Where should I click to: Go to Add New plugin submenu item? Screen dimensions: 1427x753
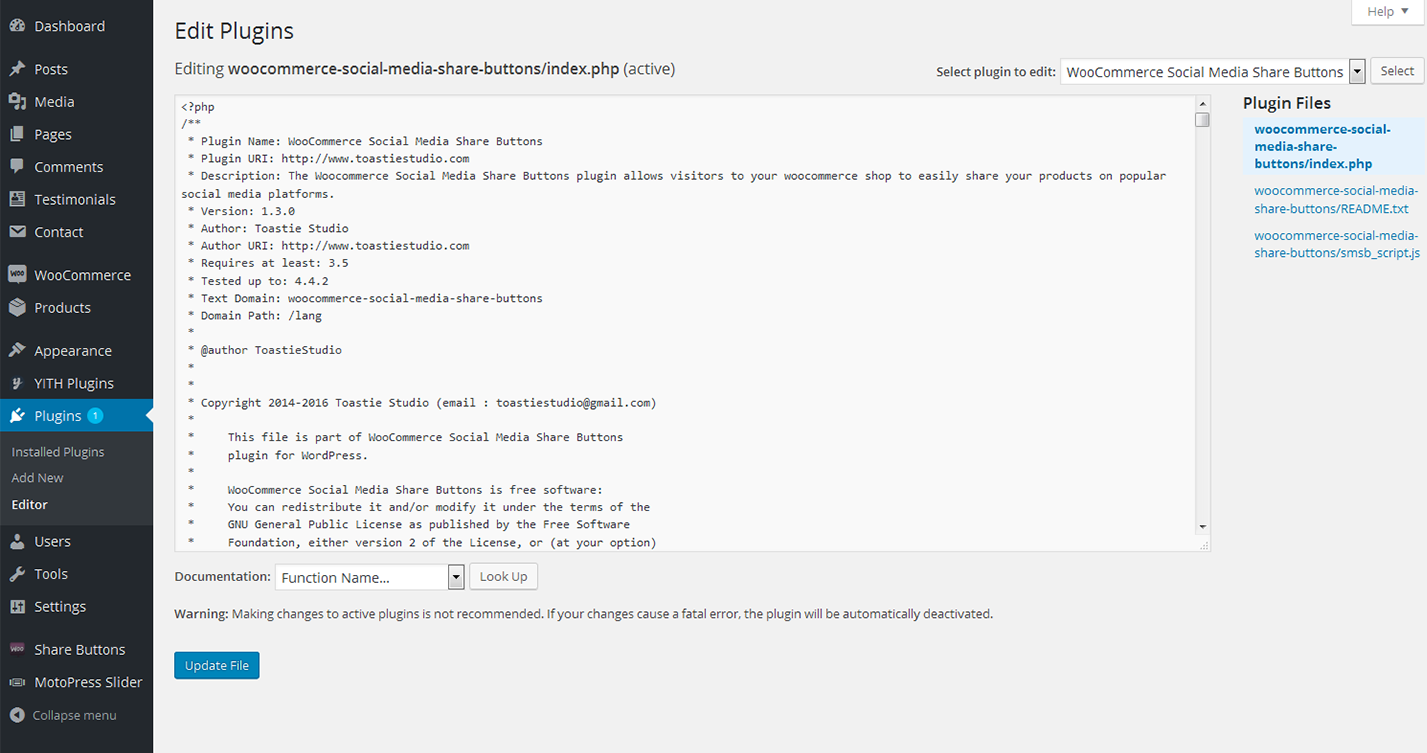click(x=37, y=478)
